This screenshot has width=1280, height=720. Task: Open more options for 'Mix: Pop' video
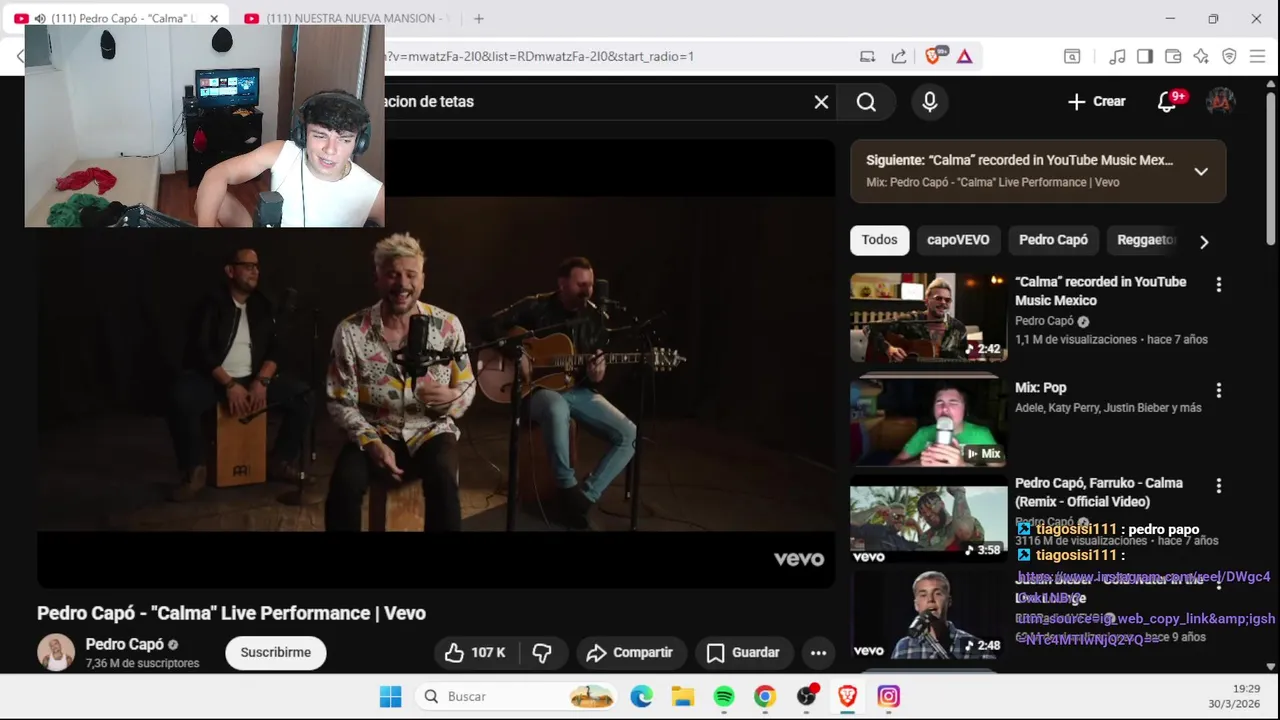click(1218, 391)
